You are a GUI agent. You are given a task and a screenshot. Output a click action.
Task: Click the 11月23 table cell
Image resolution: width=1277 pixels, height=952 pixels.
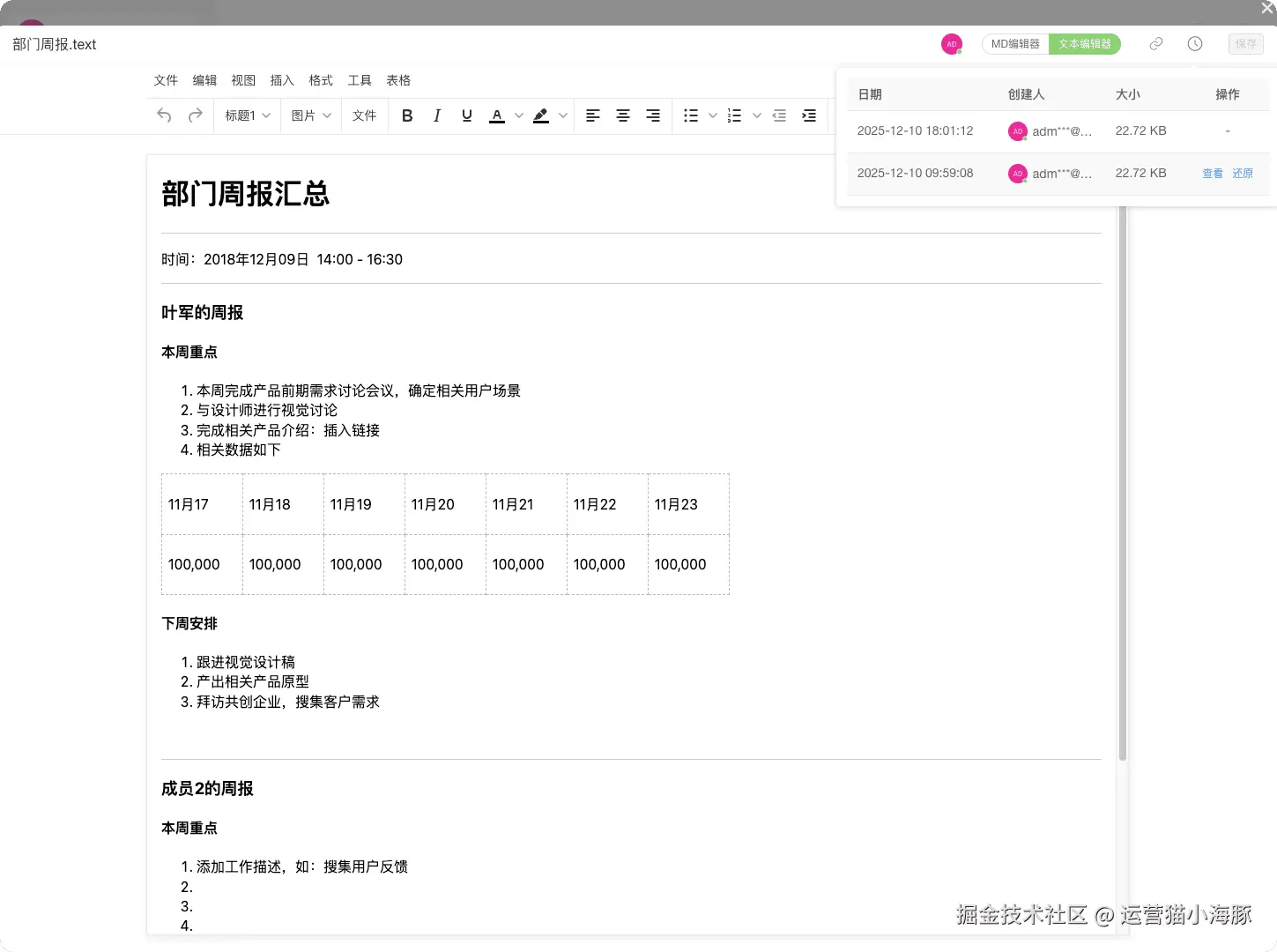[688, 504]
